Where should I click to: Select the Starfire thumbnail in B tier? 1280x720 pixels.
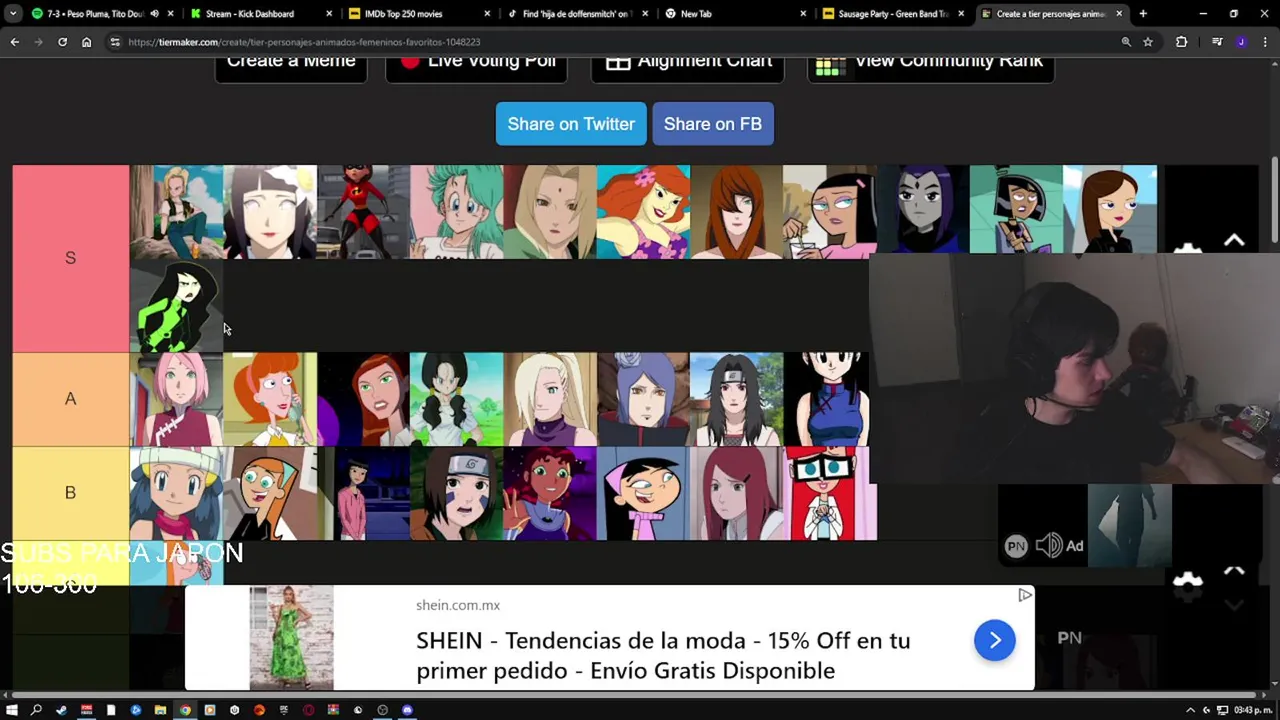pyautogui.click(x=550, y=493)
